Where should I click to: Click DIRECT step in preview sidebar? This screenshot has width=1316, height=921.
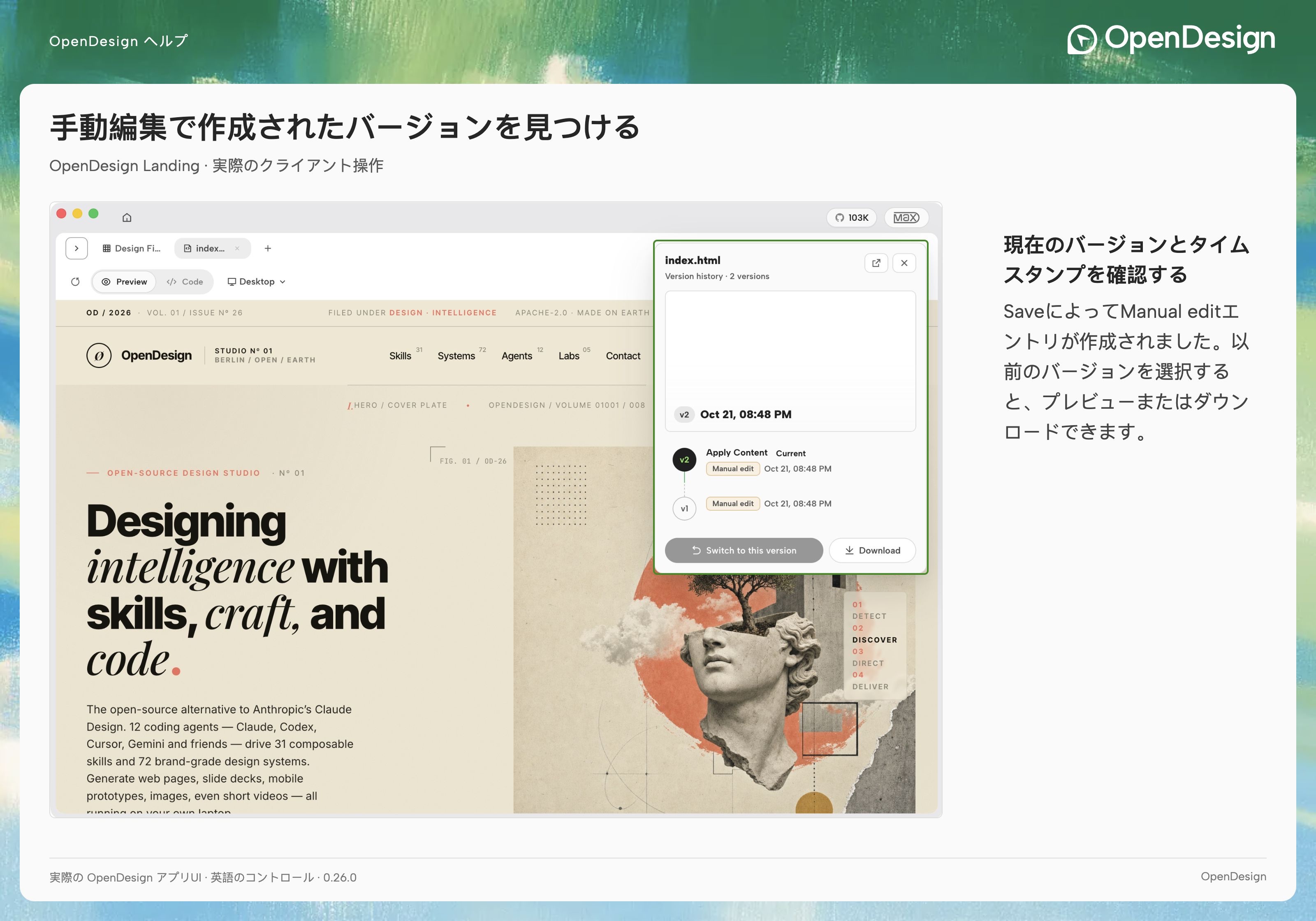[868, 663]
